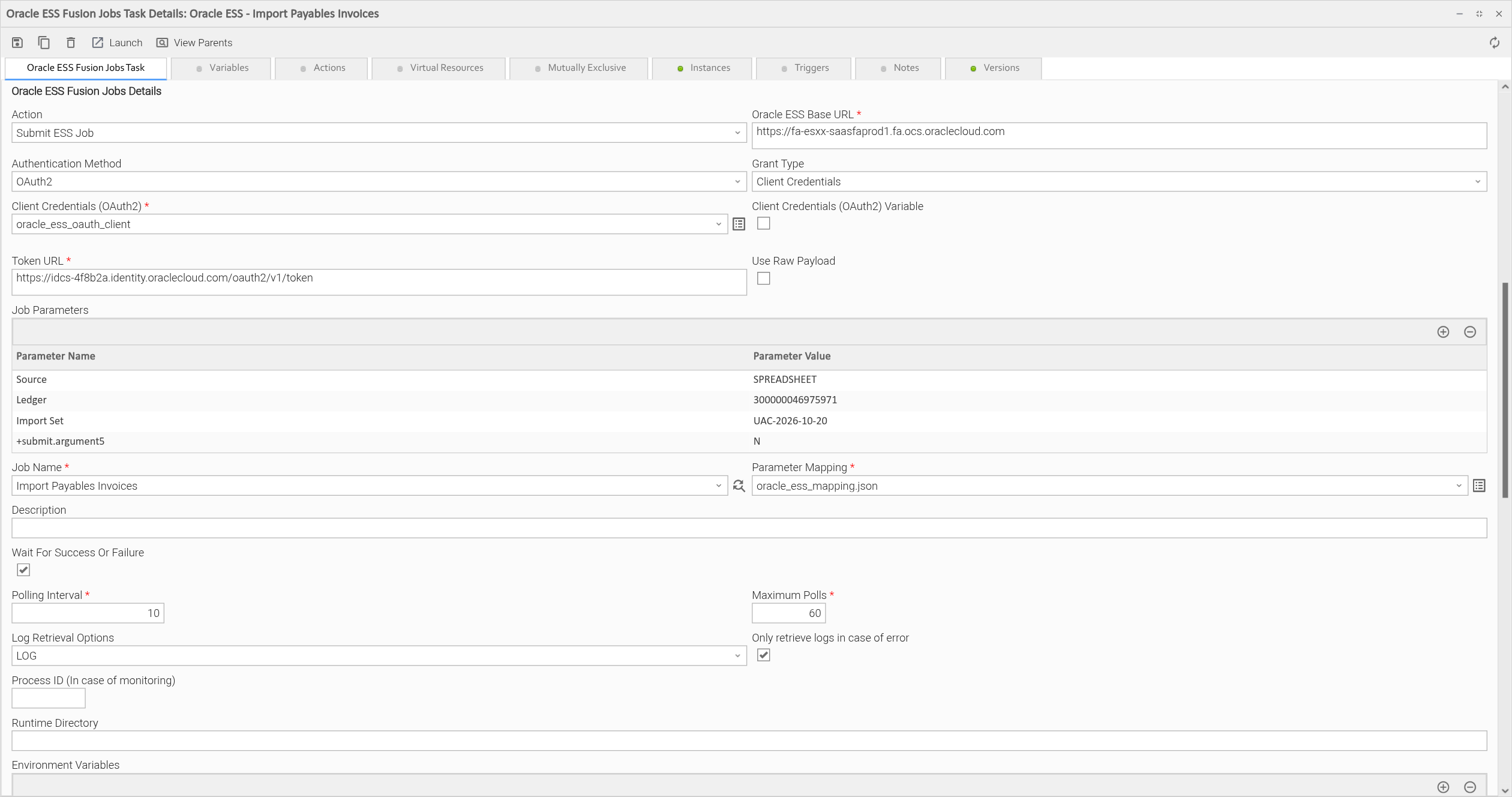Select the Import Set parameter row
The image size is (1512, 797).
coord(749,421)
